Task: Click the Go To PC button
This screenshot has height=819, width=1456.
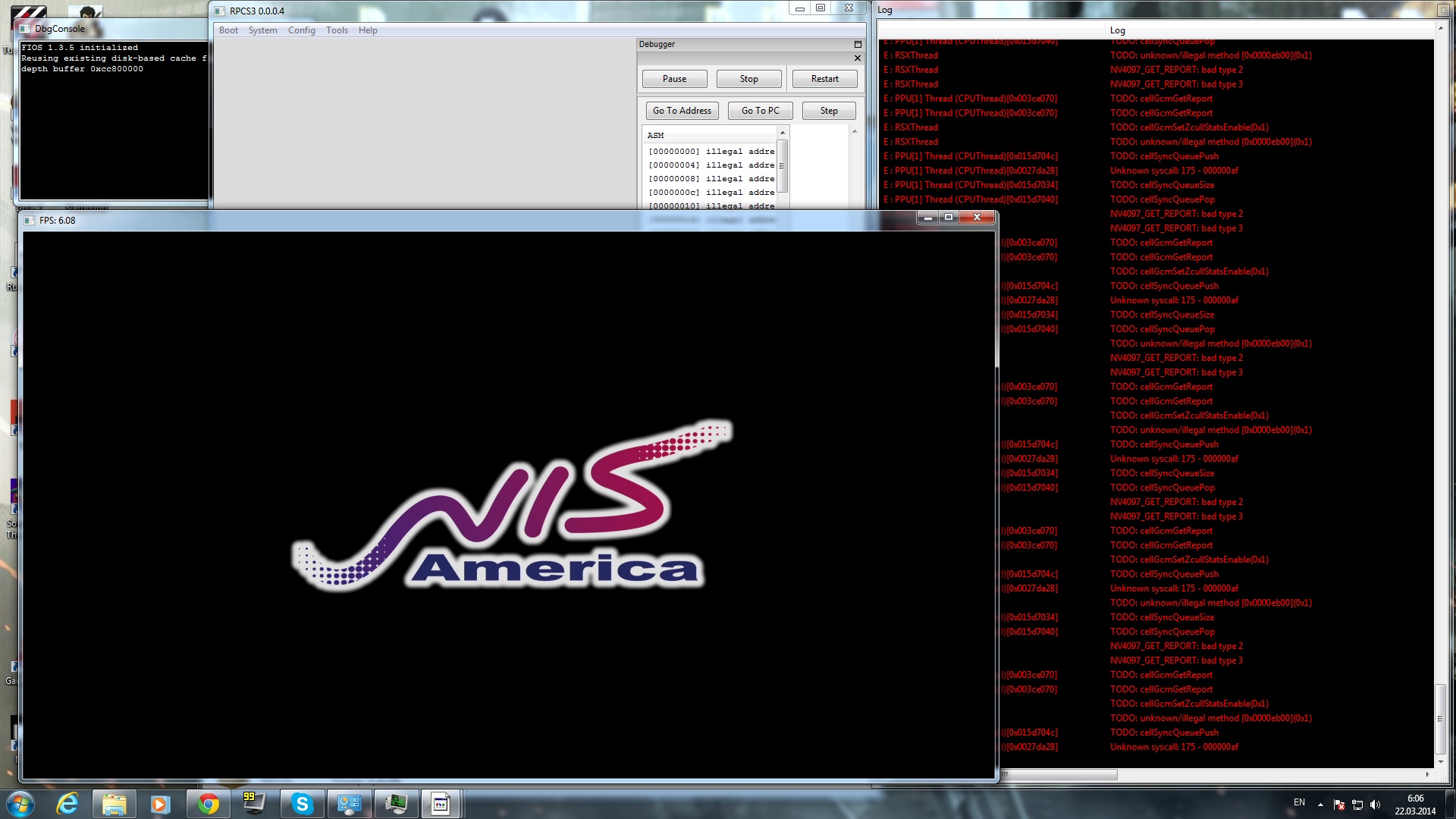Action: [x=760, y=111]
